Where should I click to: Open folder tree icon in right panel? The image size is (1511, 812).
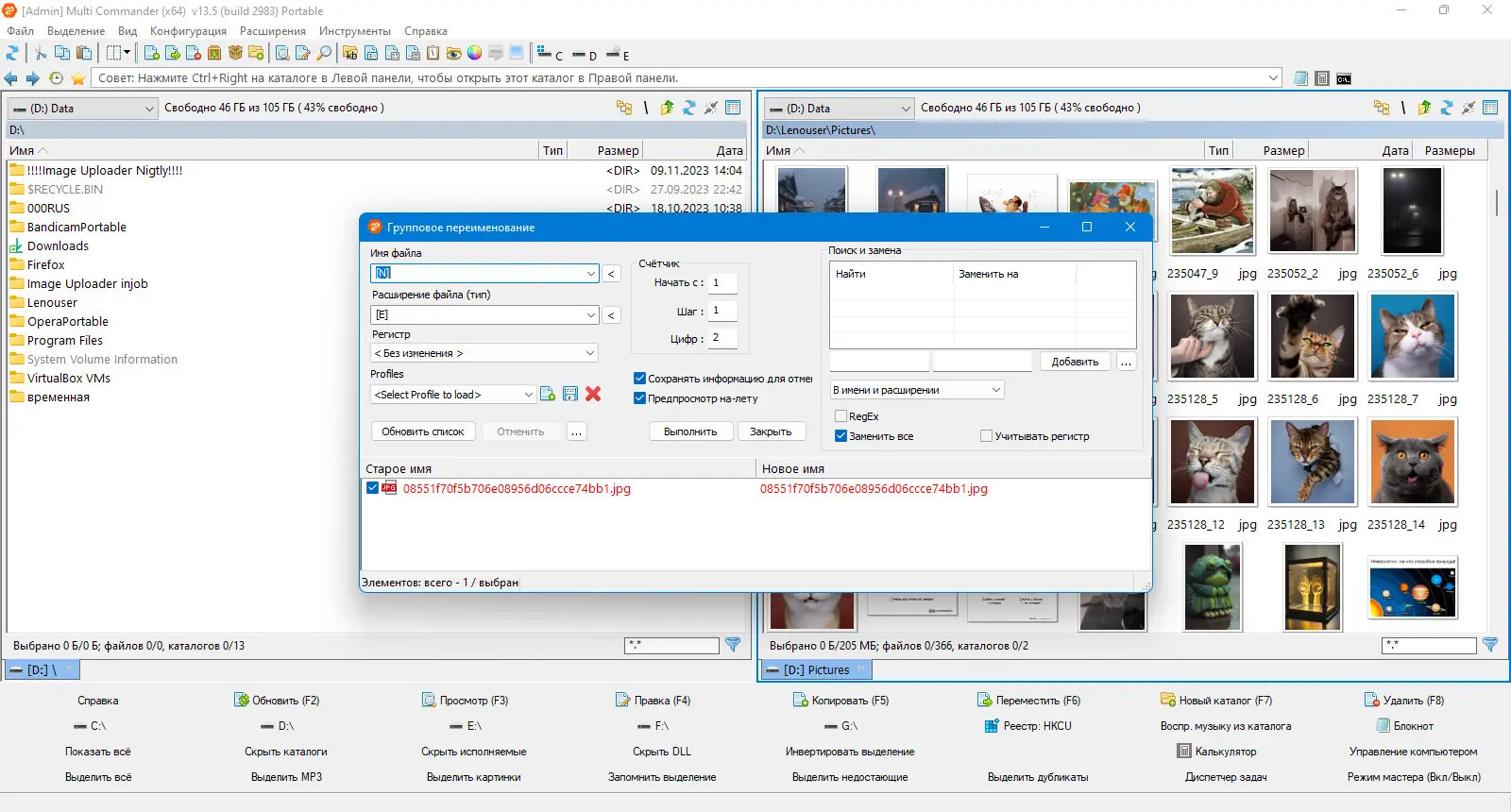click(x=1382, y=108)
